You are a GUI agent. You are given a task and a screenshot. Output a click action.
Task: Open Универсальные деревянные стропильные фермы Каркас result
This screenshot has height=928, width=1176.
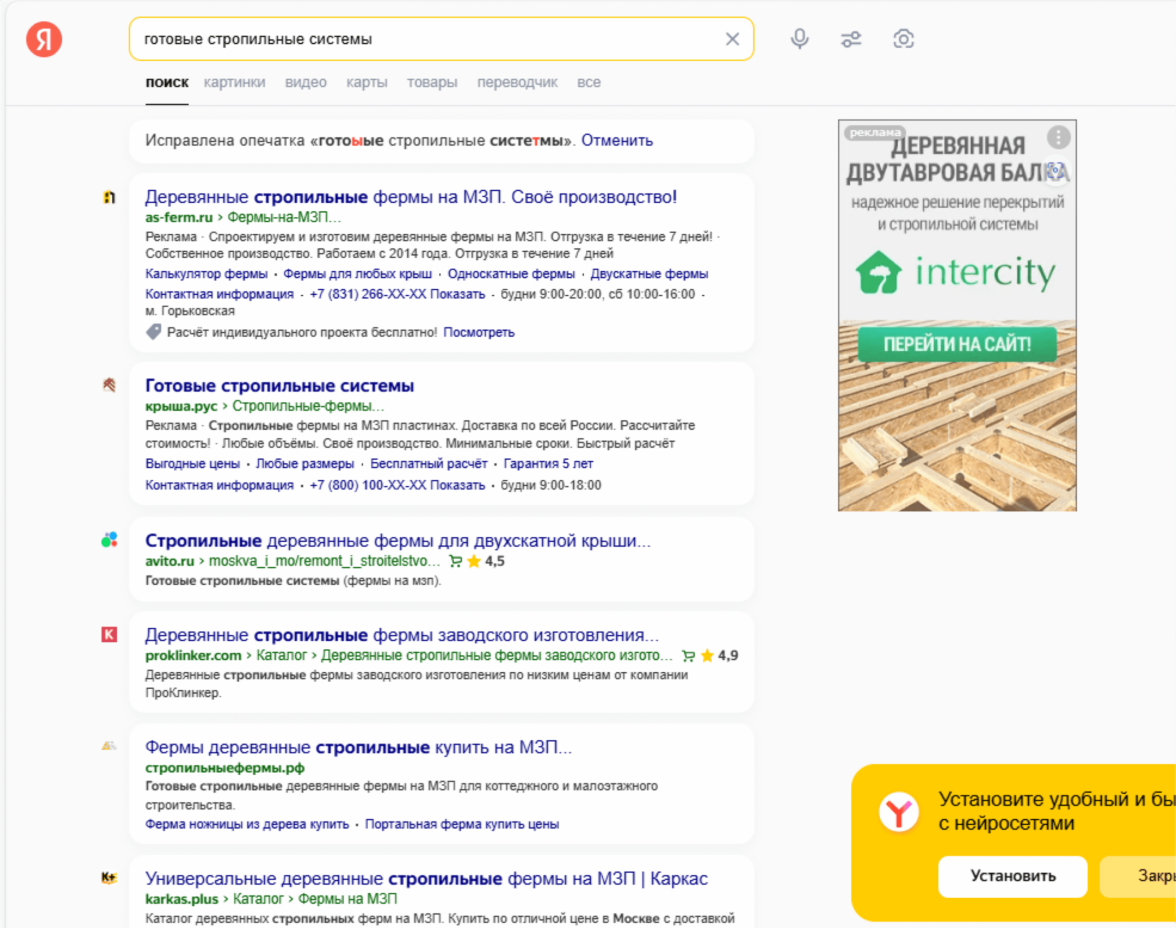tap(427, 878)
